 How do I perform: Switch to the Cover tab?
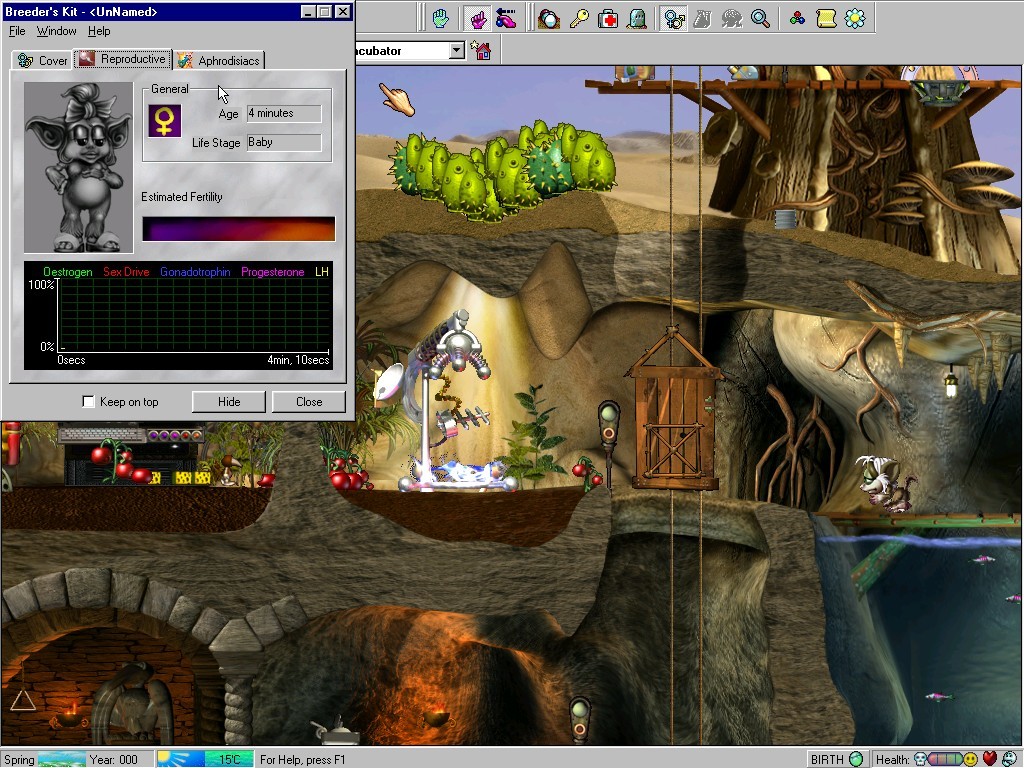coord(42,60)
